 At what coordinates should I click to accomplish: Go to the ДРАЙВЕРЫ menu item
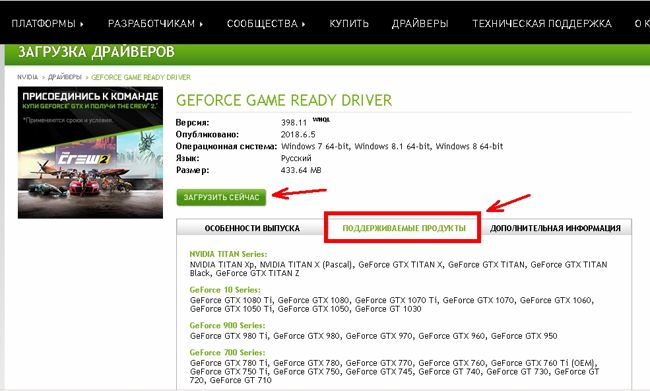point(420,24)
